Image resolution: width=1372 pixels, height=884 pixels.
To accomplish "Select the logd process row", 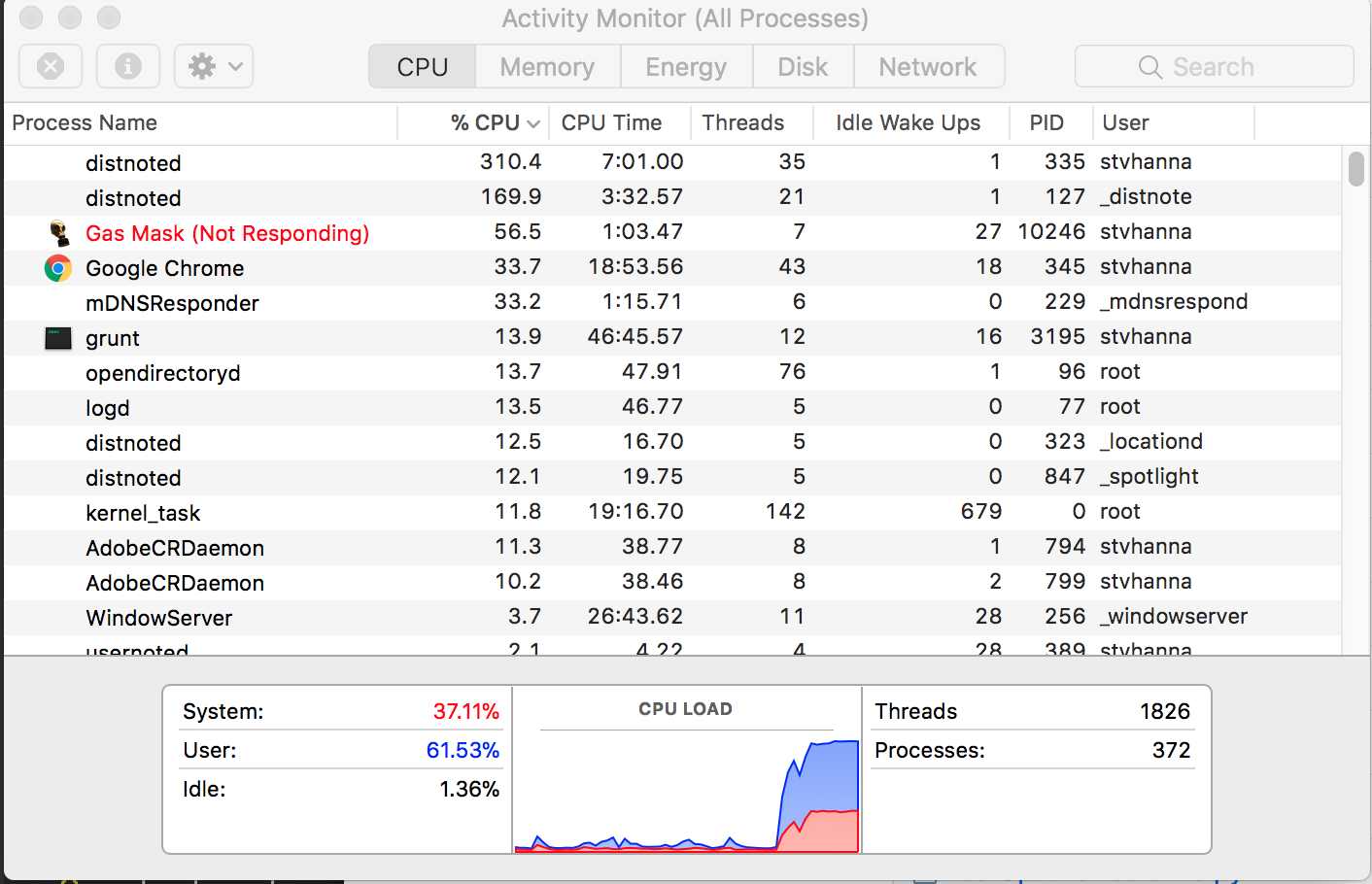I will point(672,407).
